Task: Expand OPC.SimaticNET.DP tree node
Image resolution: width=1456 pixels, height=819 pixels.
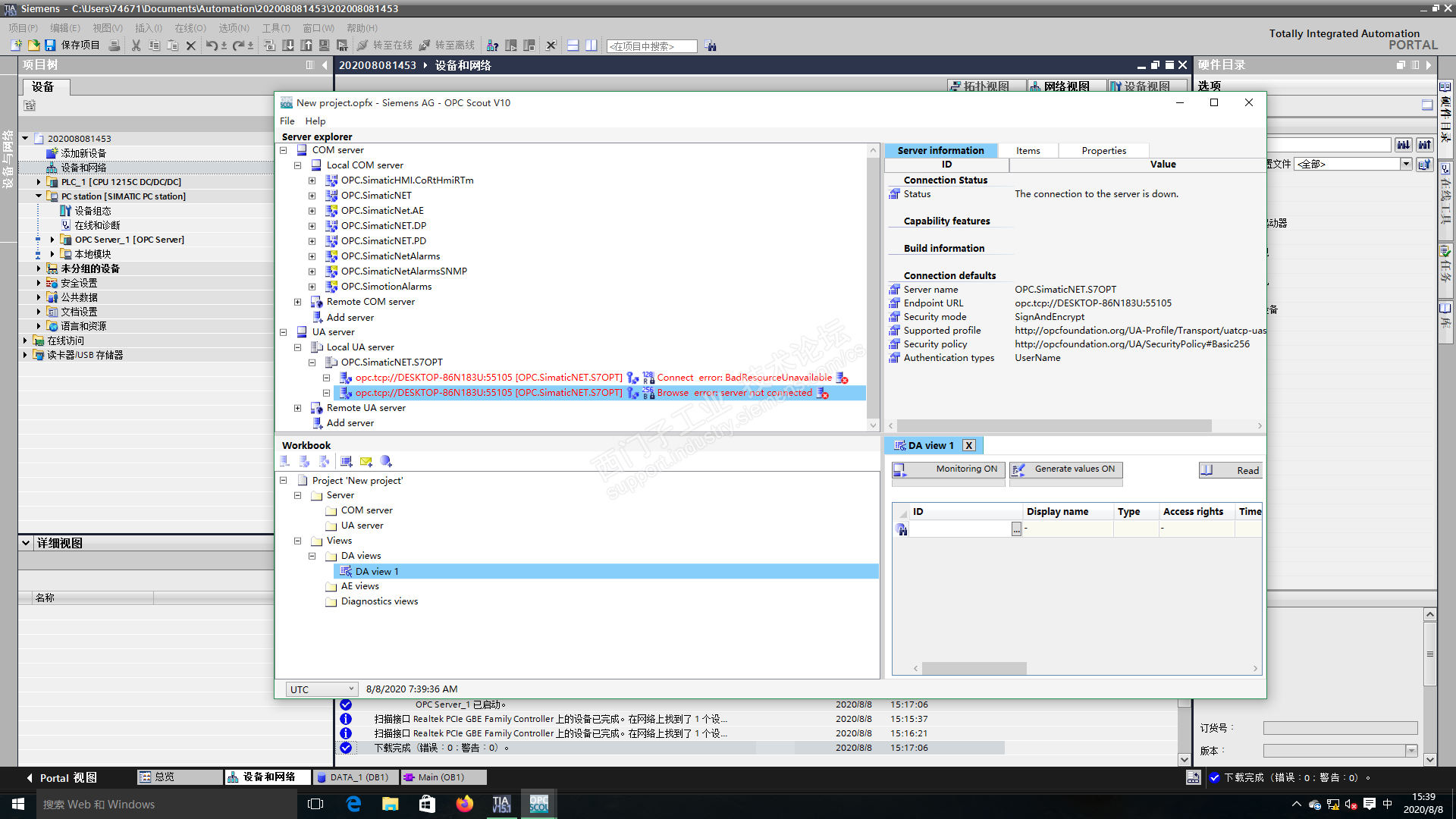Action: 312,226
